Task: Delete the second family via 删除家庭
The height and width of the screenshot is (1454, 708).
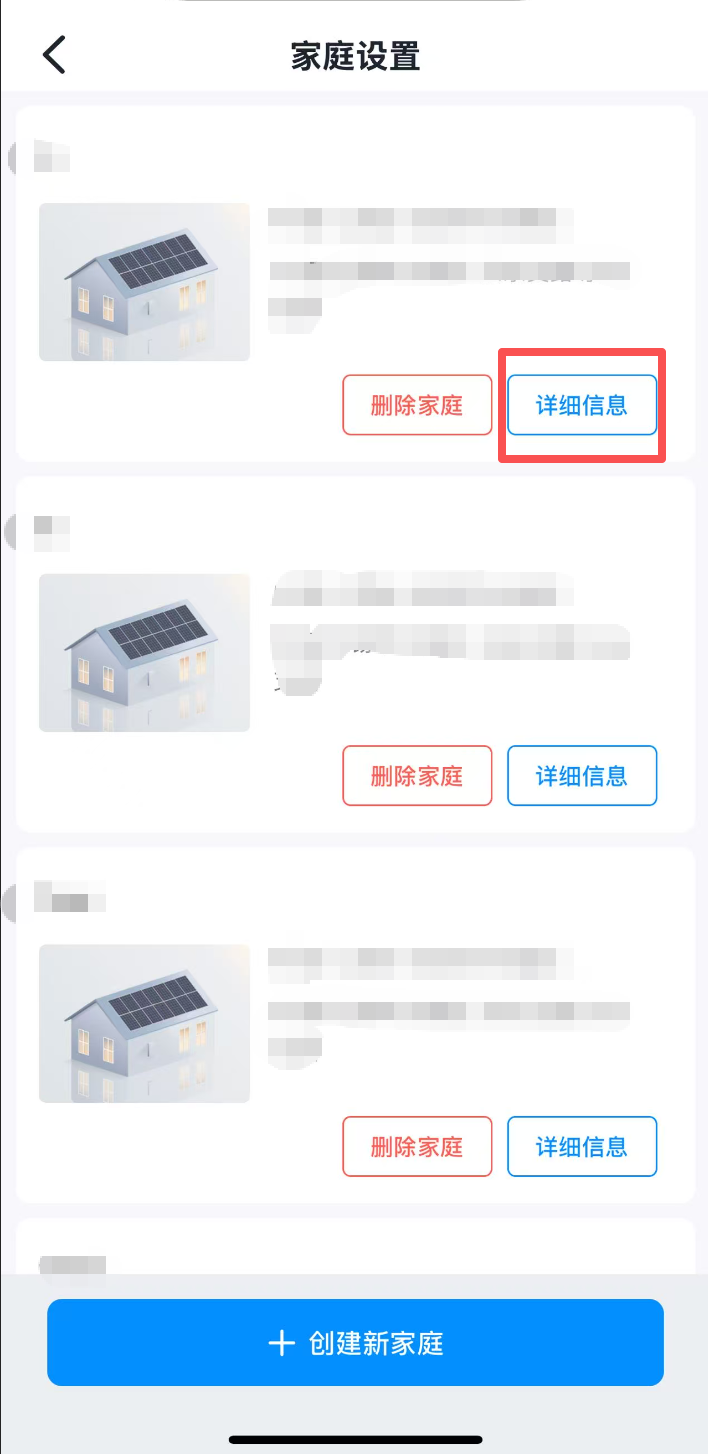Action: pos(417,775)
